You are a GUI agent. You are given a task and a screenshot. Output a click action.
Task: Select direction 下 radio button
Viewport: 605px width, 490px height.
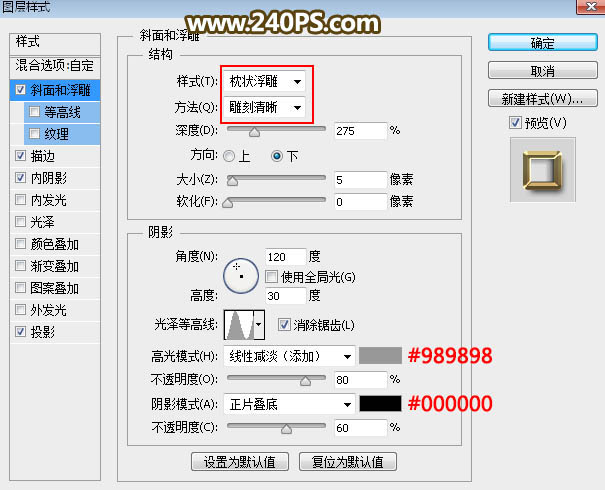[x=277, y=156]
